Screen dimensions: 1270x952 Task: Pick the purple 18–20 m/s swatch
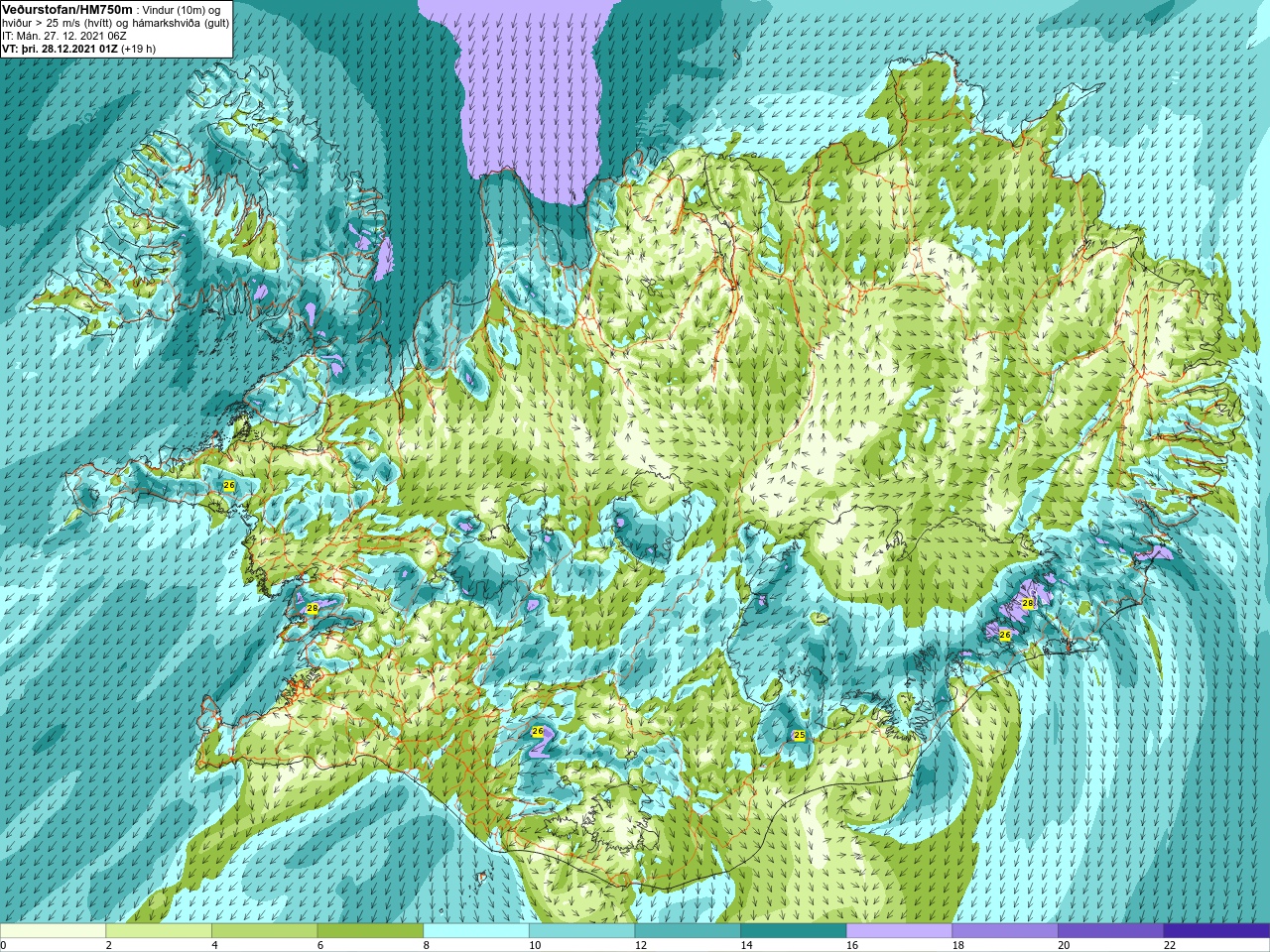(1005, 930)
